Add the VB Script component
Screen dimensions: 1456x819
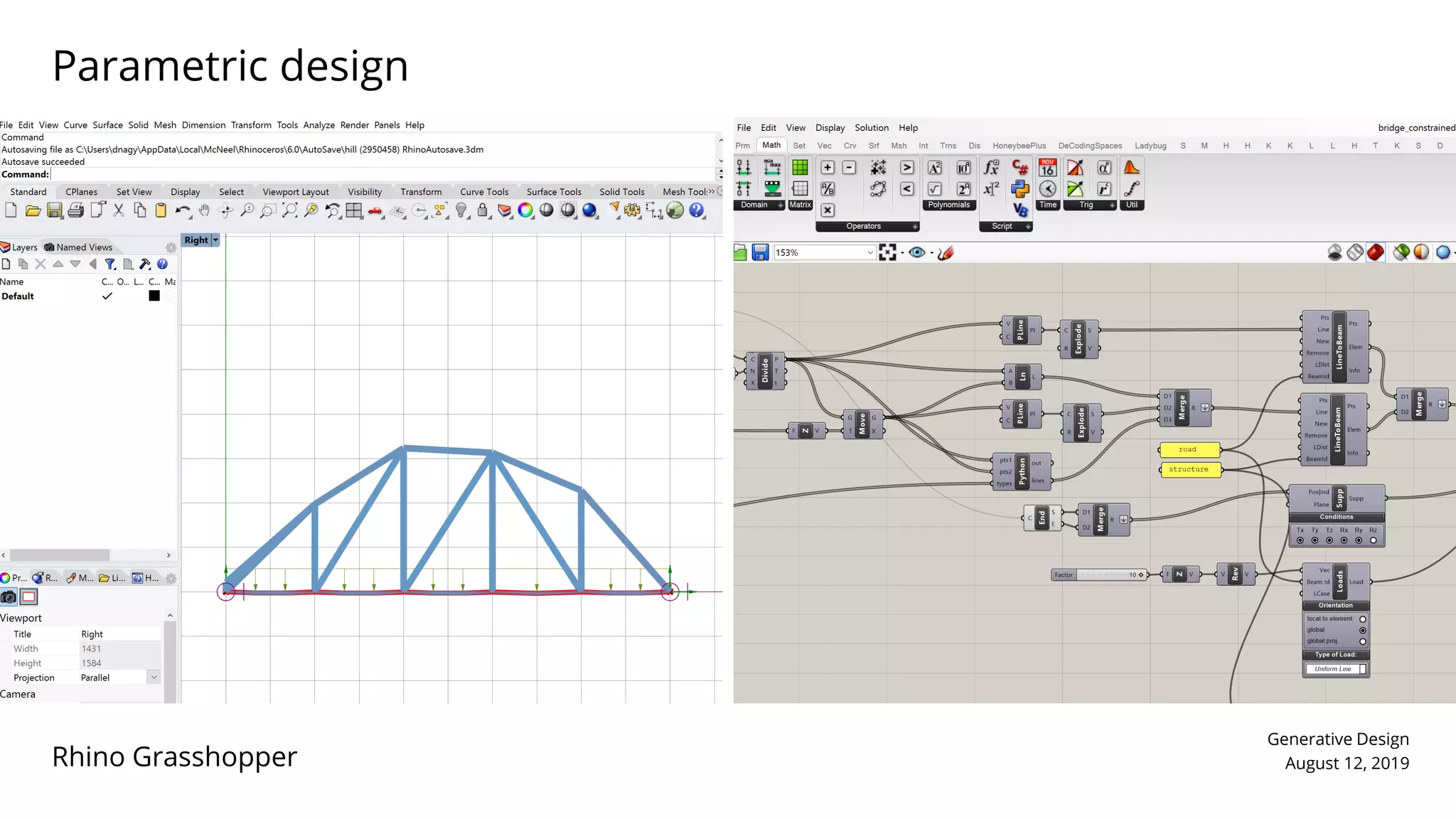[x=1020, y=210]
